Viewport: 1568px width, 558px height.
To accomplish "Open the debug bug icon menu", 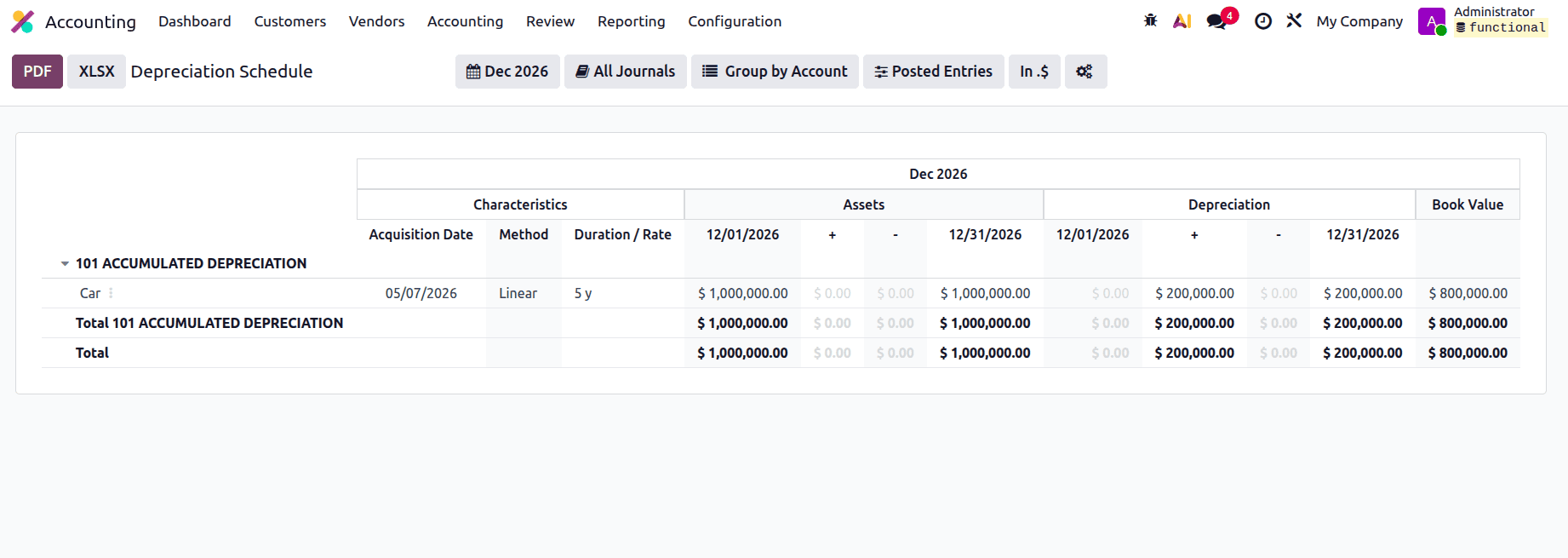I will point(1150,20).
